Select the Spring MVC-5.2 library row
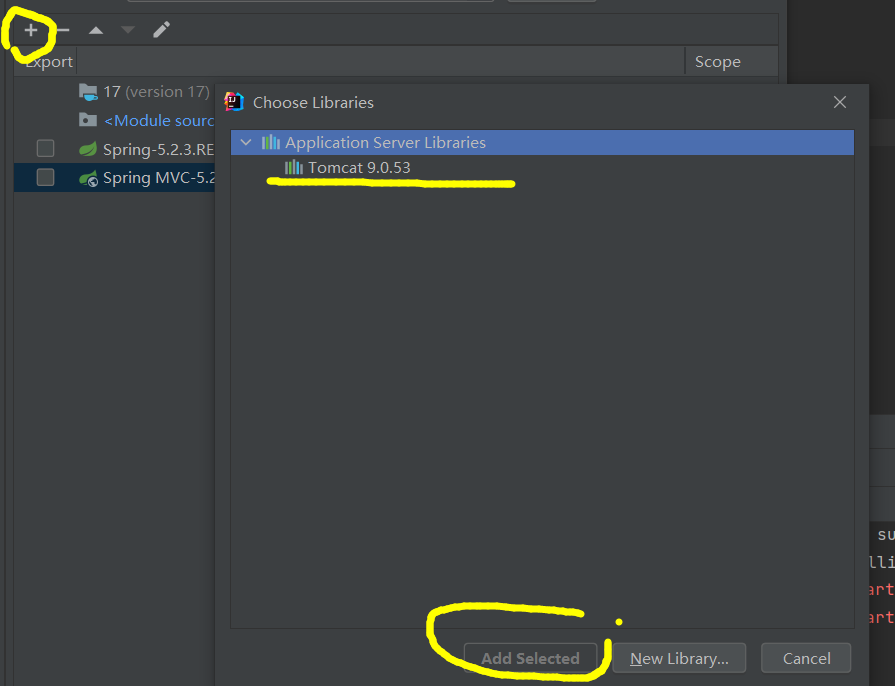Viewport: 895px width, 686px height. (114, 177)
